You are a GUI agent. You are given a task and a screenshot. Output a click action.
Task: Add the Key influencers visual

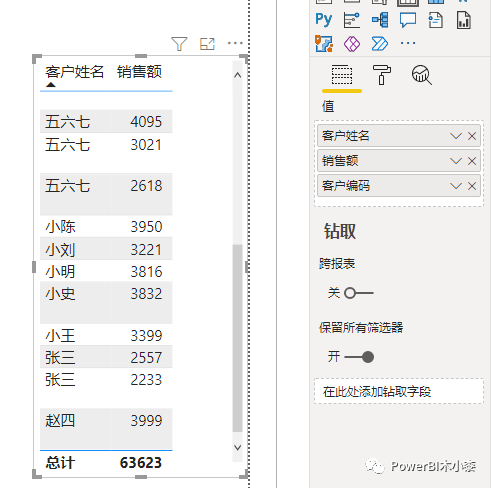coord(352,20)
